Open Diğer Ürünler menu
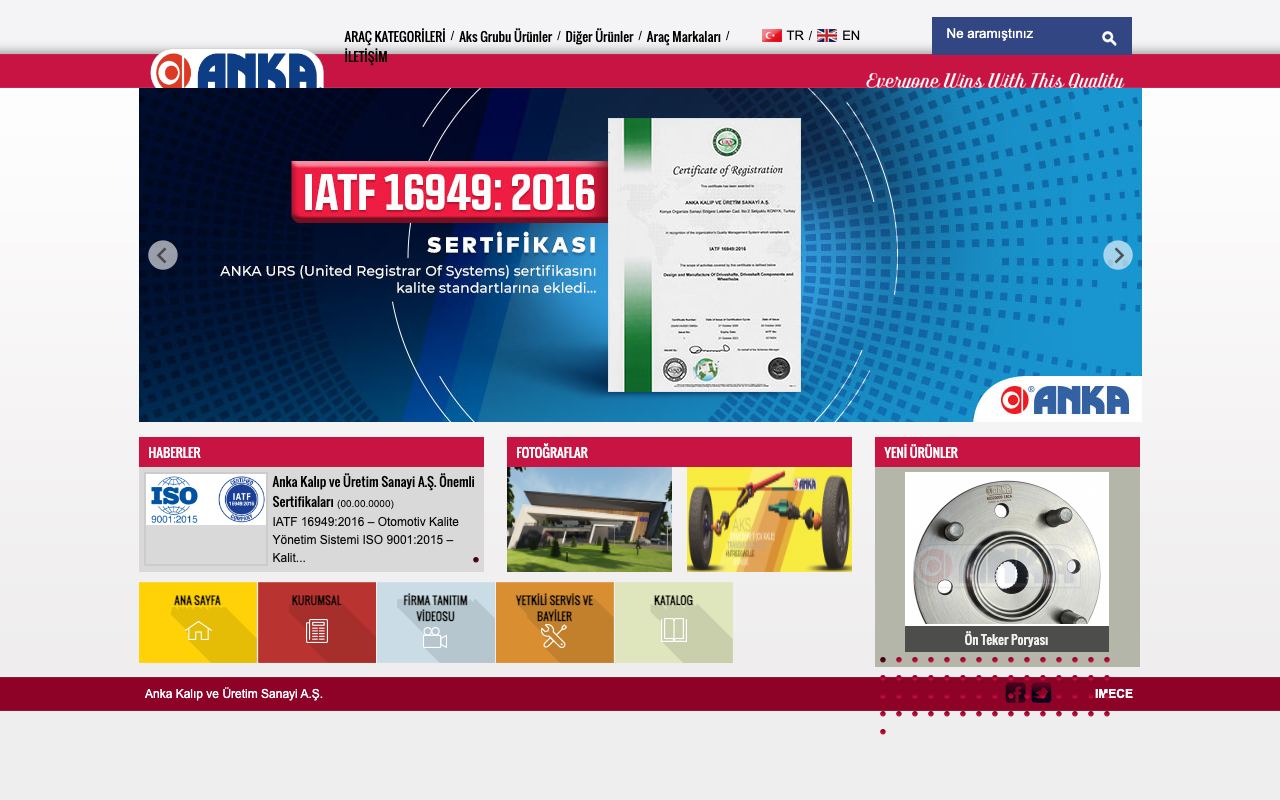 [x=599, y=36]
